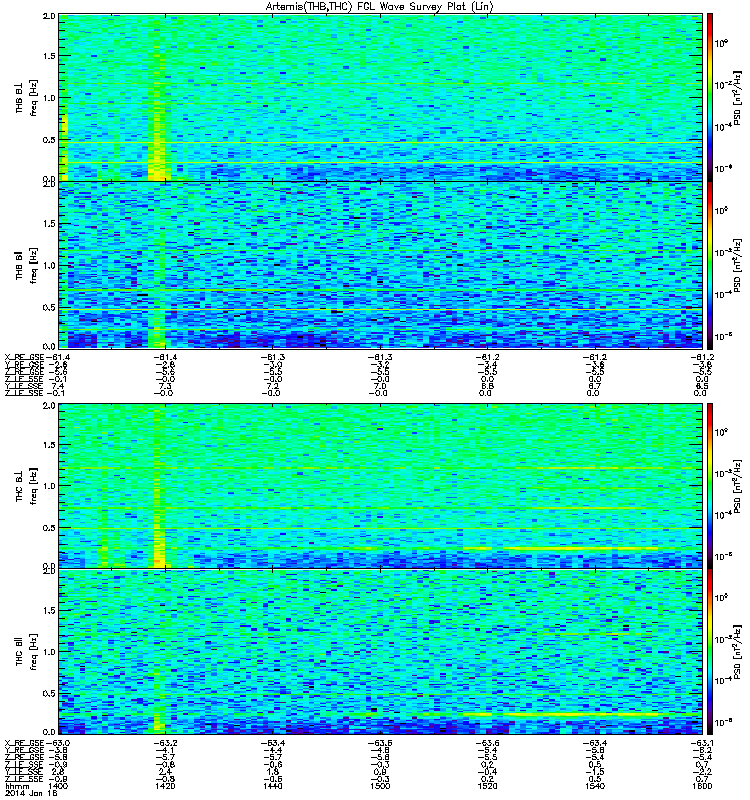Viewport: 750px width, 800px height.
Task: Click the 1.5 frequency tick of the THC B|| panel
Action: (x=49, y=610)
